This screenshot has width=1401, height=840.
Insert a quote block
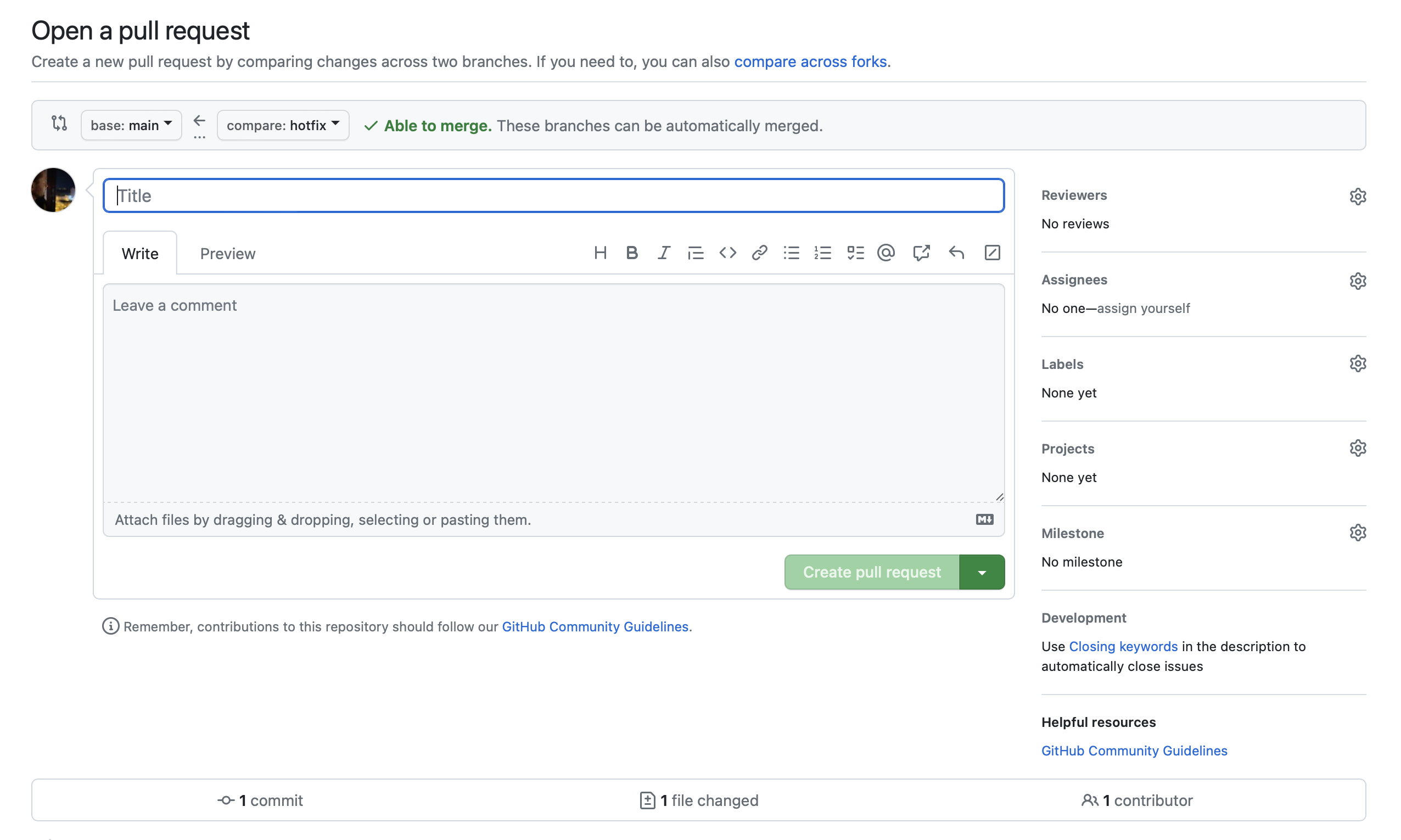click(696, 253)
